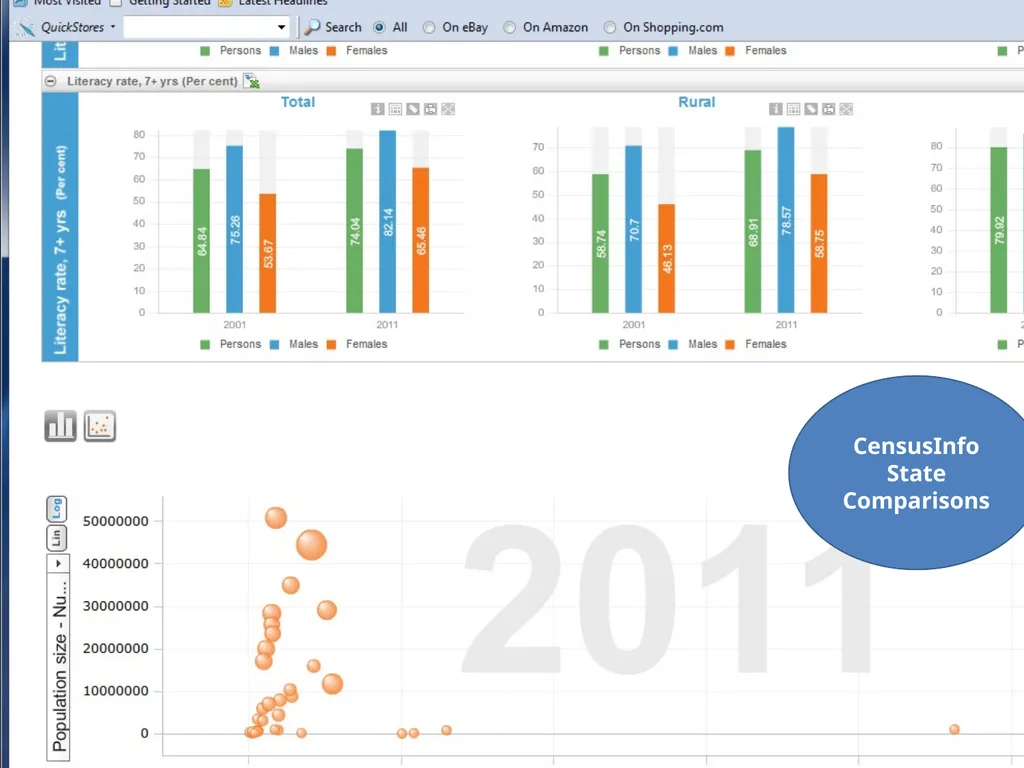Print the Rural literacy chart

829,109
